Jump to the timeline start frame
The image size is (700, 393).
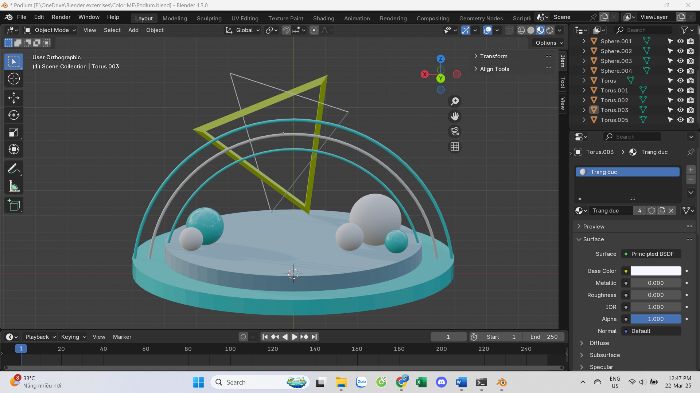(265, 337)
